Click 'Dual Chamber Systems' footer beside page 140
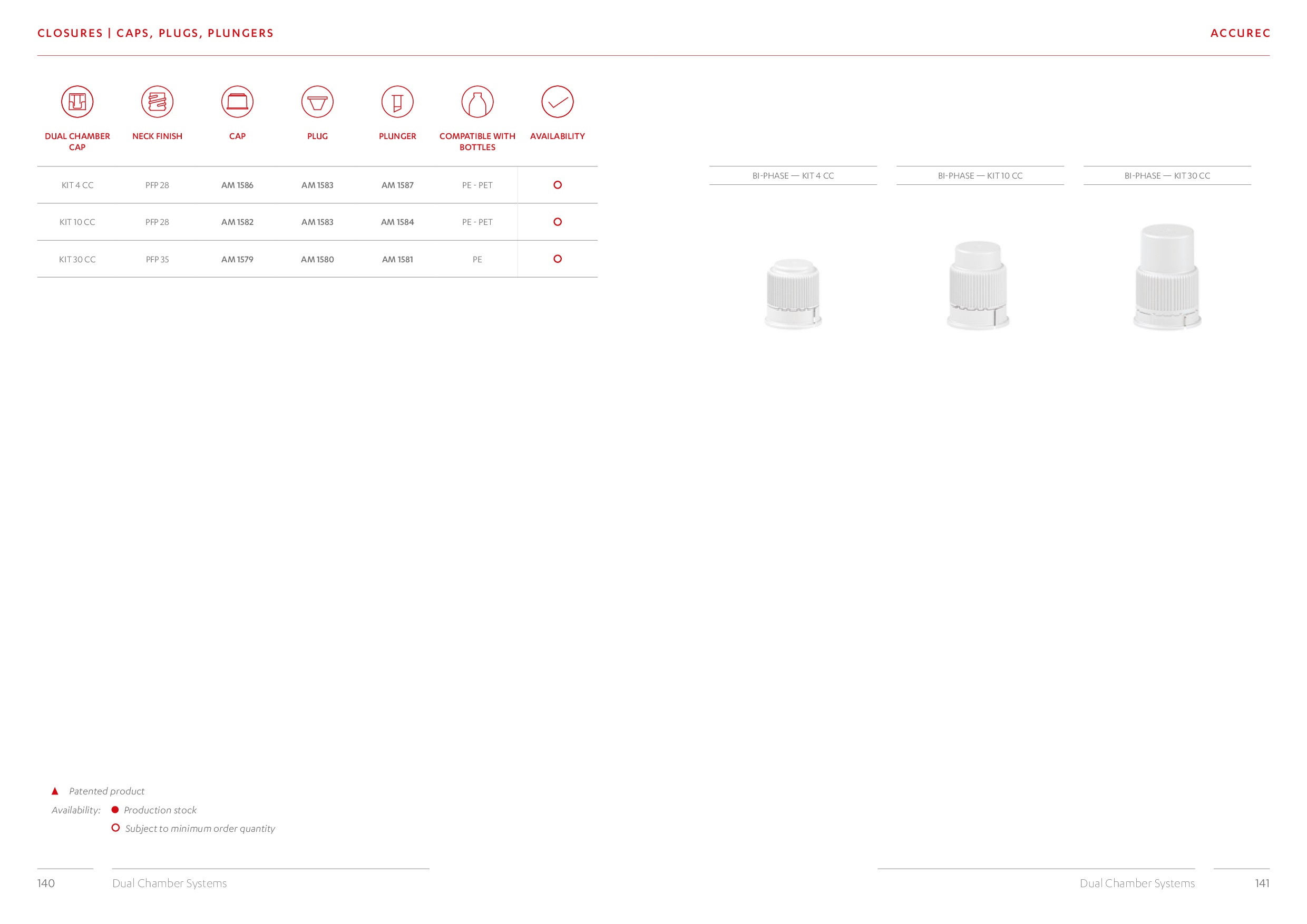 click(x=170, y=883)
